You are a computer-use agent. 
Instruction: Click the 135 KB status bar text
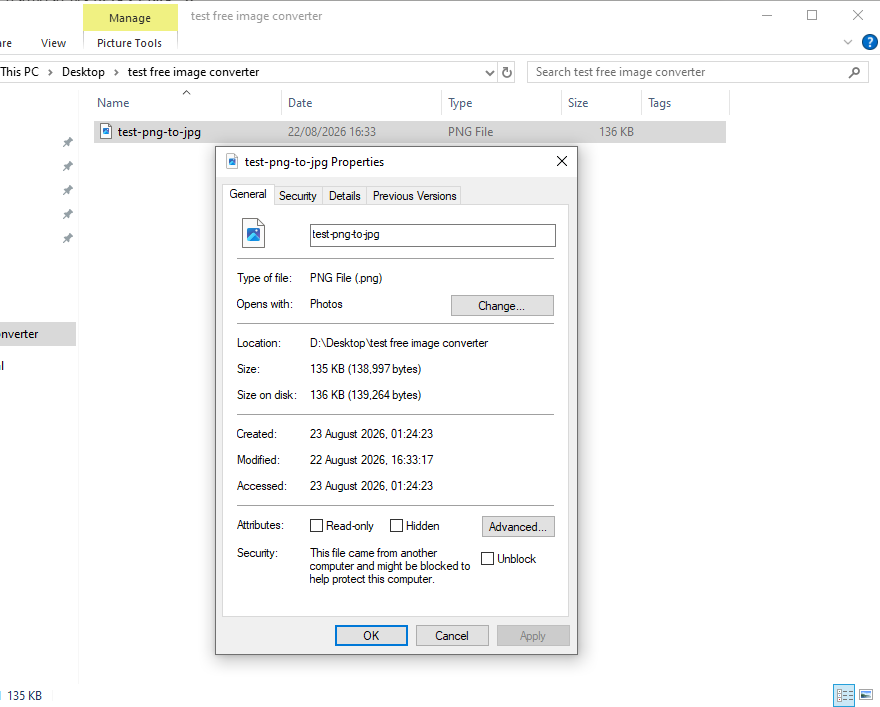click(24, 696)
